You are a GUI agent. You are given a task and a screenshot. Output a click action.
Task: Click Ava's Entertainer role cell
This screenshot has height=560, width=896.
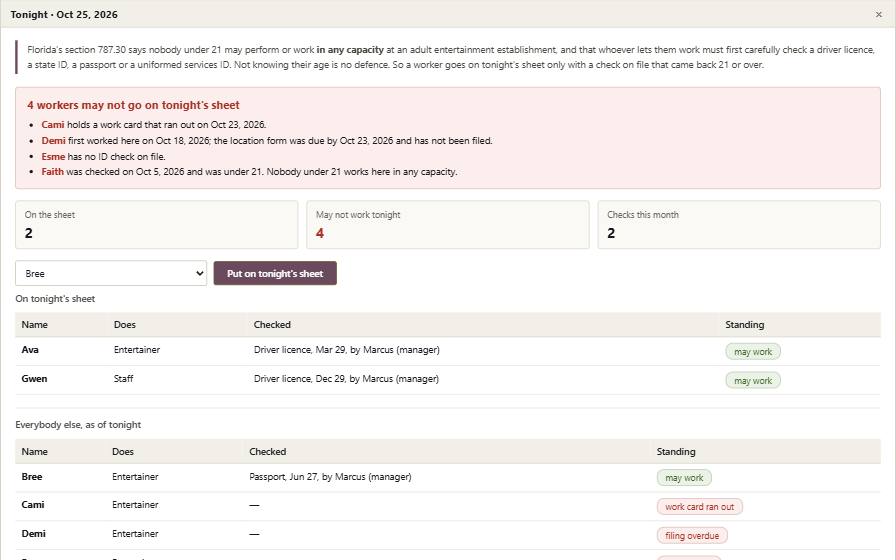pos(137,350)
